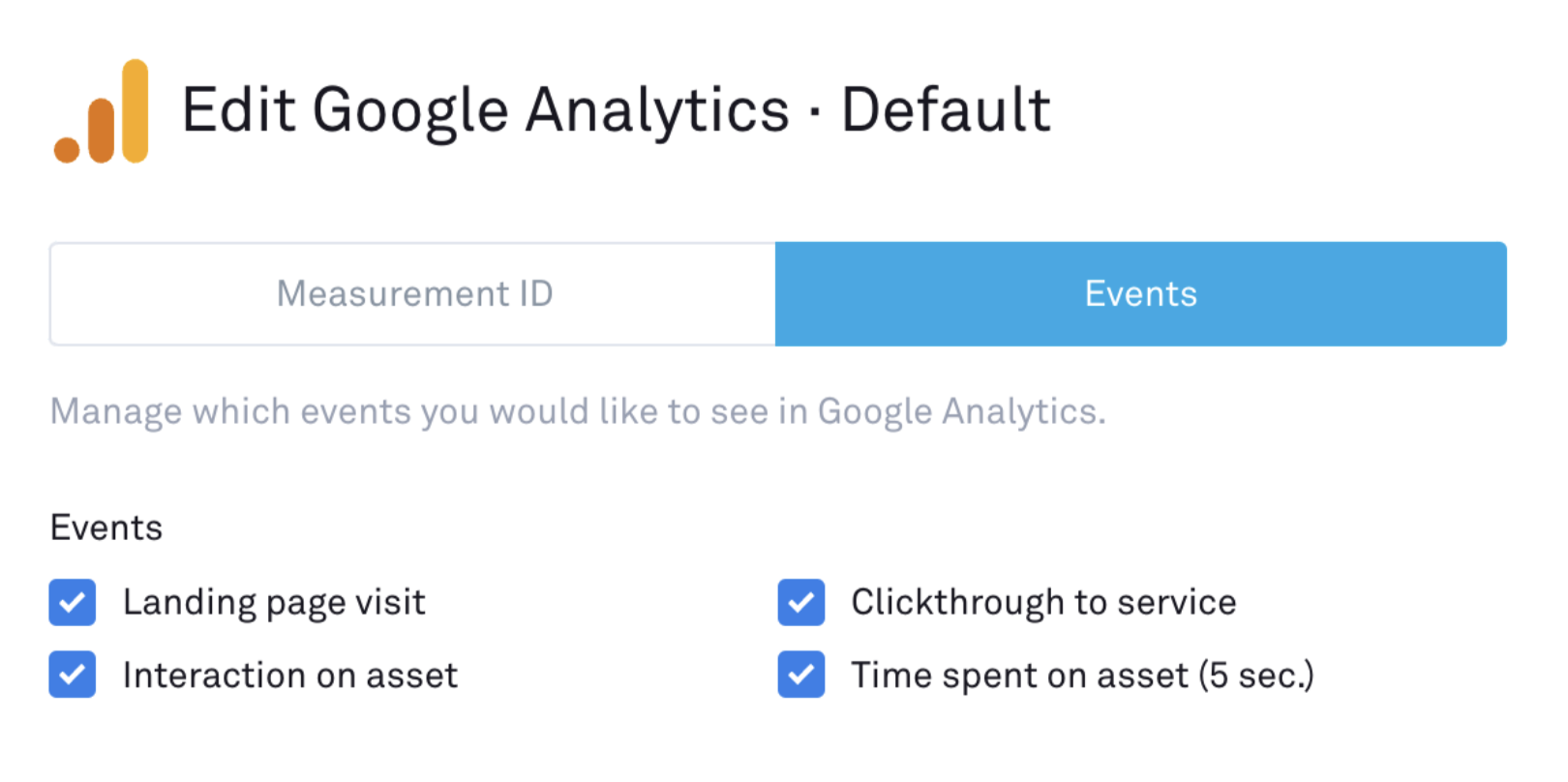Switch to the Measurement ID tab
This screenshot has height=782, width=1568.
click(x=413, y=294)
